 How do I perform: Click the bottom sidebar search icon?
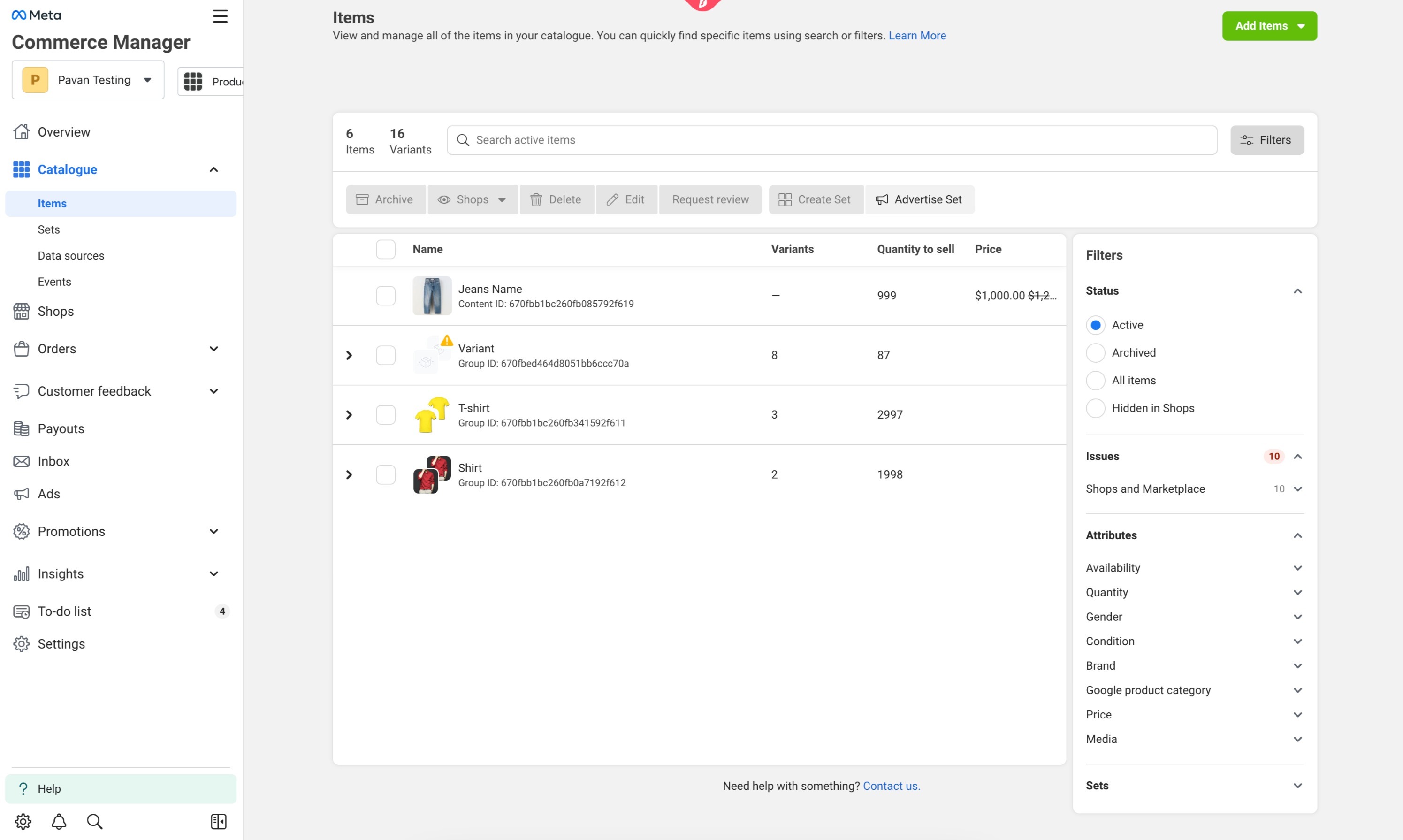94,821
